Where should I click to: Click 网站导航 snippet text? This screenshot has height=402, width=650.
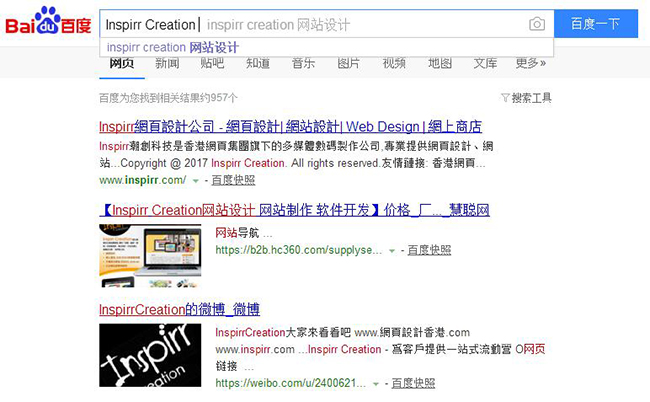(x=237, y=233)
